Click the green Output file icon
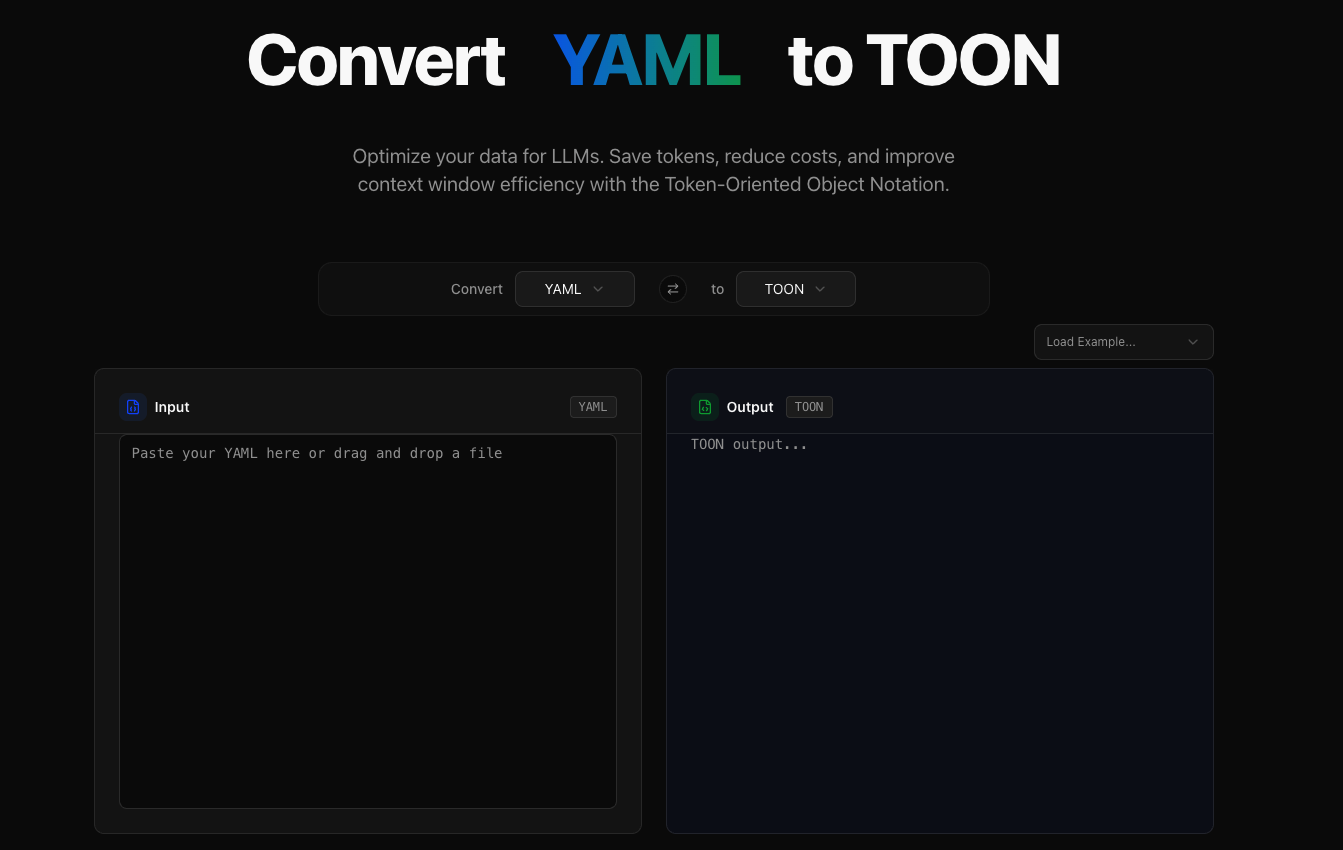This screenshot has width=1343, height=850. pos(705,407)
